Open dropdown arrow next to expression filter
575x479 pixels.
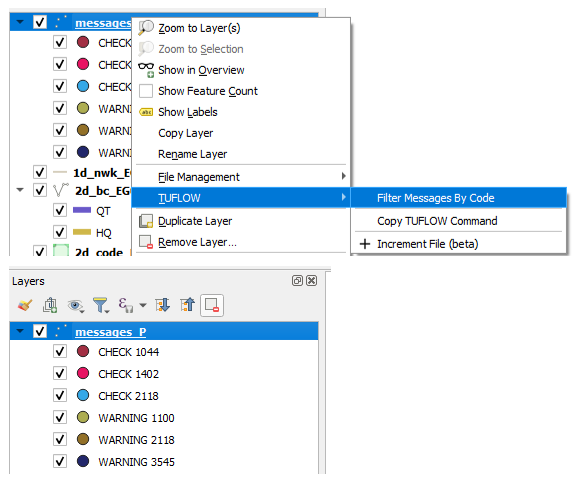tap(143, 305)
